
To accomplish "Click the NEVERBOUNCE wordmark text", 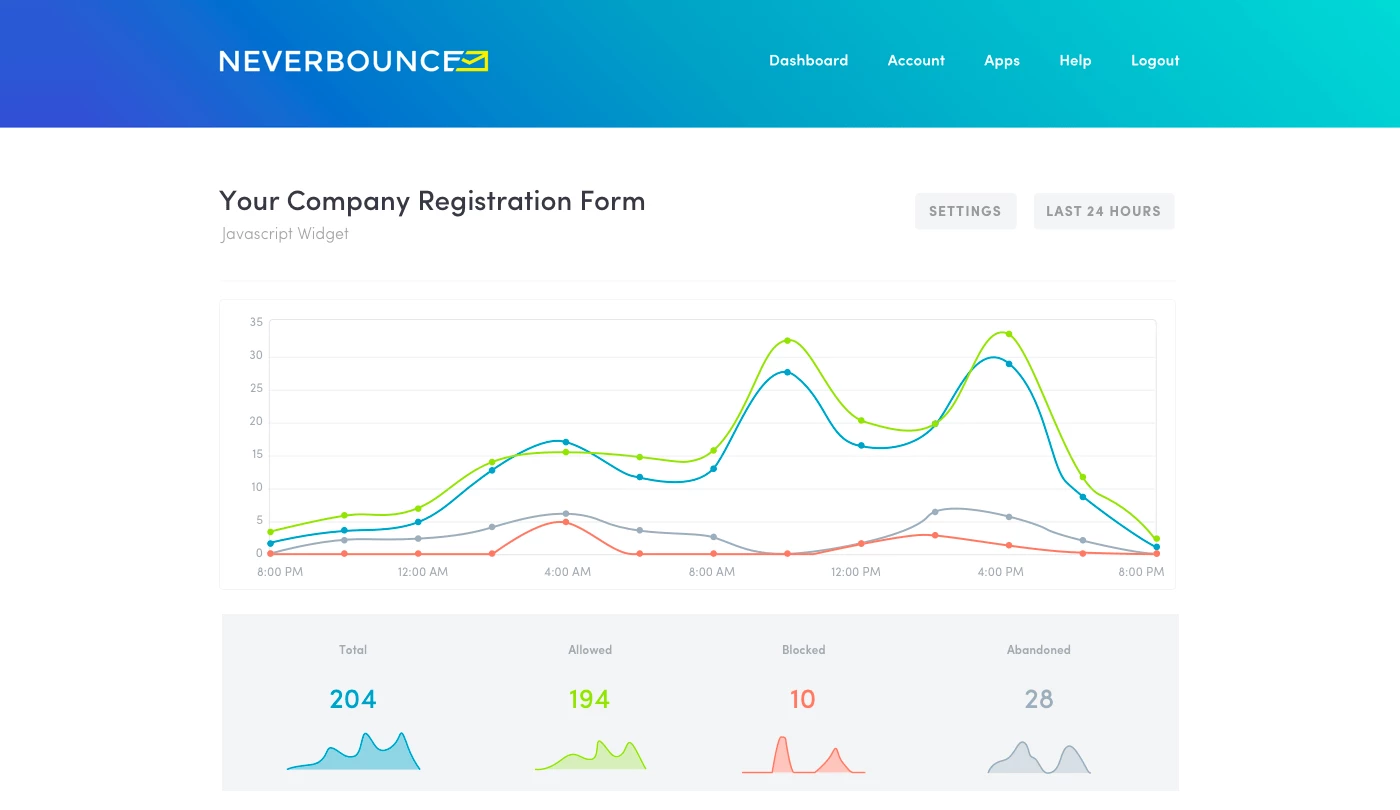I will tap(338, 61).
